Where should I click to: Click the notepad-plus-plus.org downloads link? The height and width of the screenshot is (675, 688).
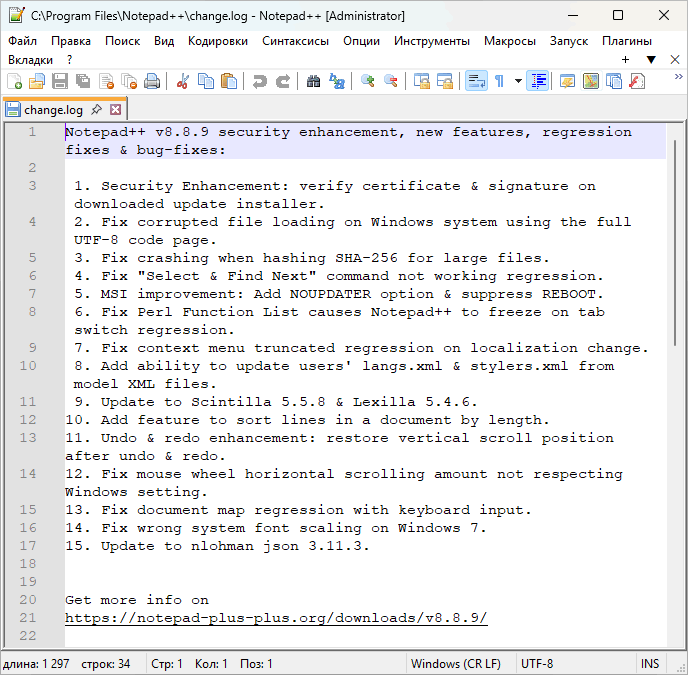tap(276, 618)
